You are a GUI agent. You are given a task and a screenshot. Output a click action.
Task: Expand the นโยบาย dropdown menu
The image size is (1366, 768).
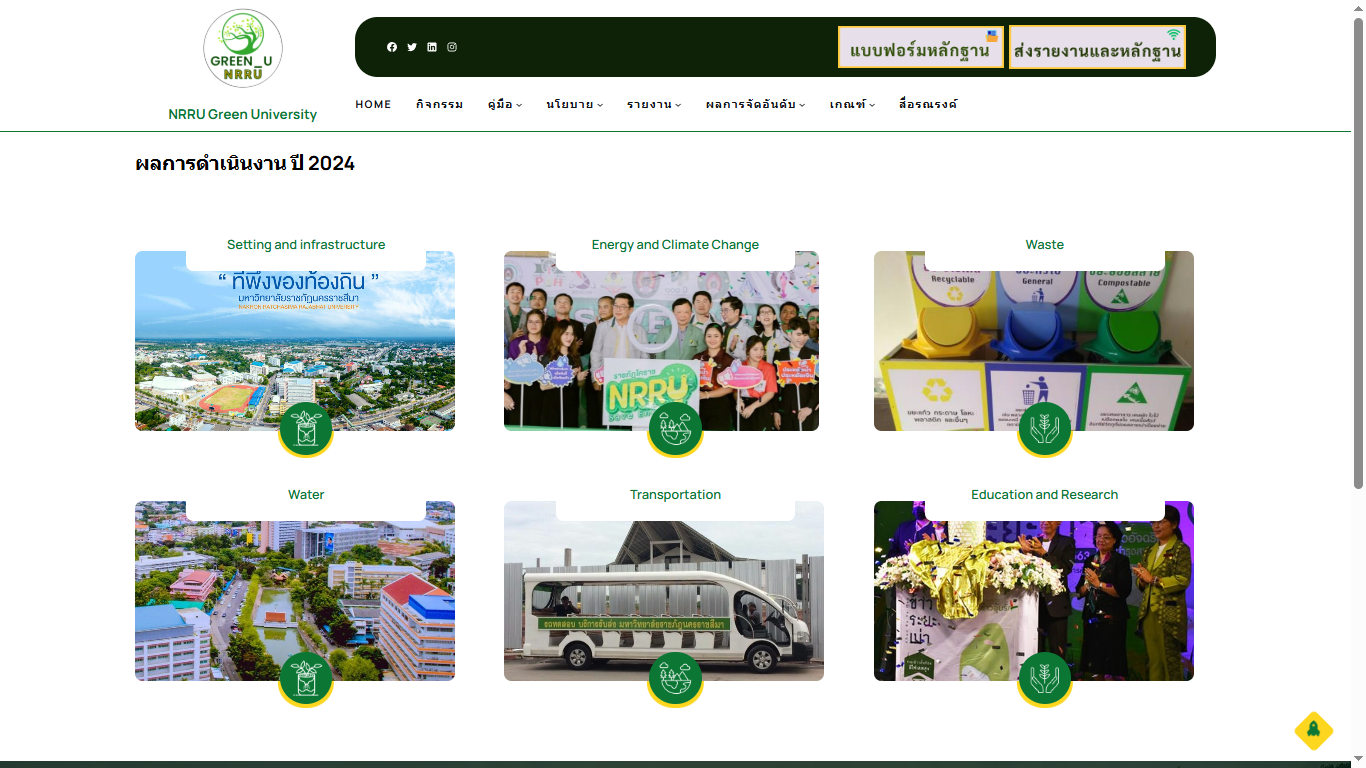[574, 105]
